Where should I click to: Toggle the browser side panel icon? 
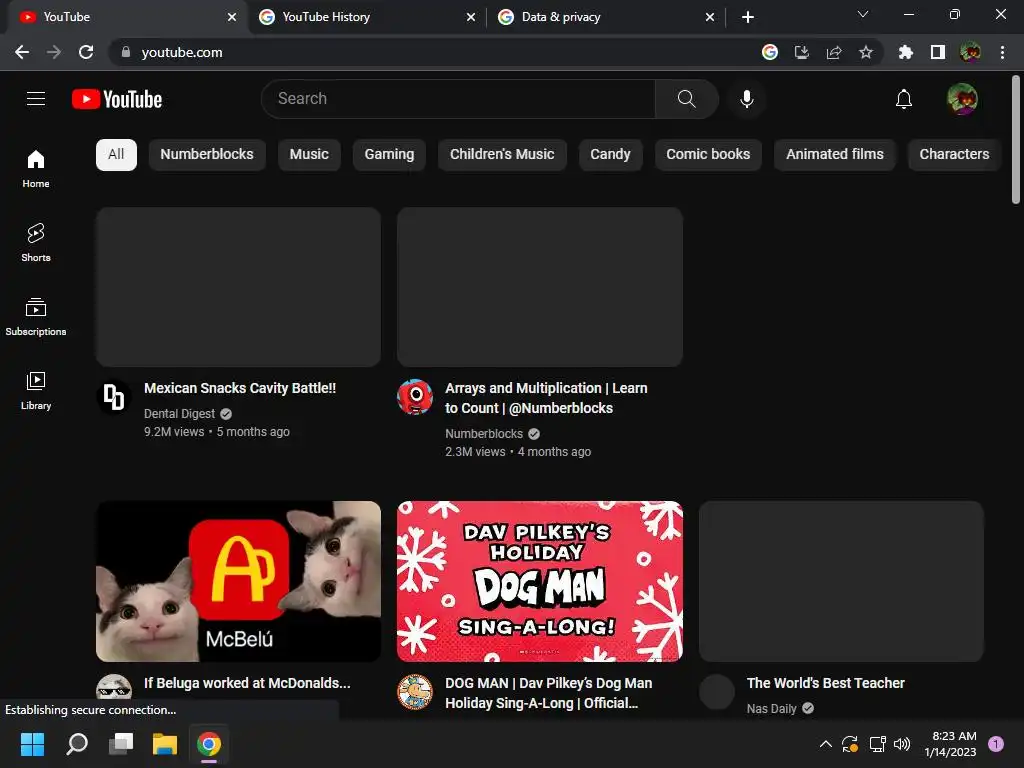click(938, 52)
